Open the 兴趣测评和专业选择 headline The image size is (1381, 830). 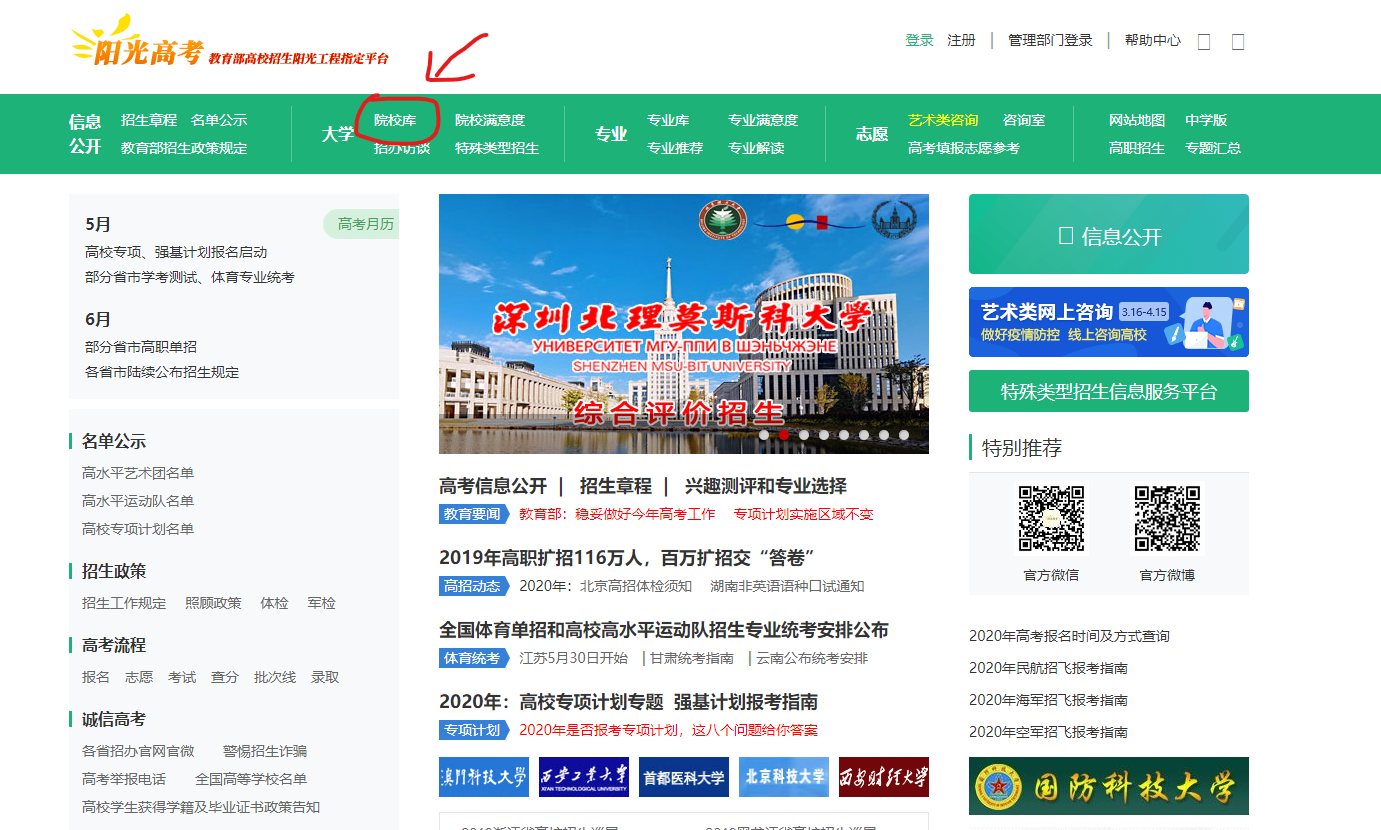765,486
